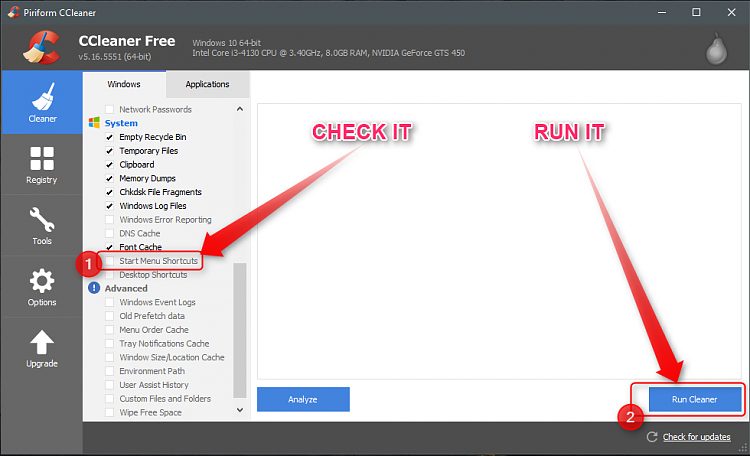Check Start Menu Shortcuts
The height and width of the screenshot is (456, 750).
click(x=110, y=261)
